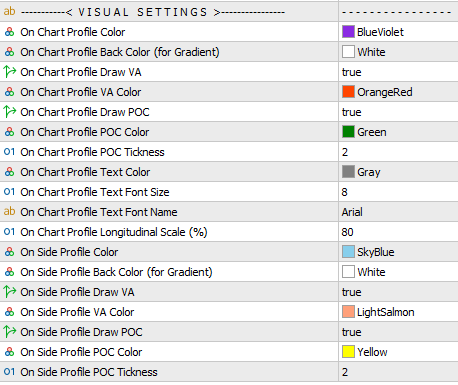Click boolean icon beside On Side Profile Draw VA
The width and height of the screenshot is (458, 385).
pos(10,292)
